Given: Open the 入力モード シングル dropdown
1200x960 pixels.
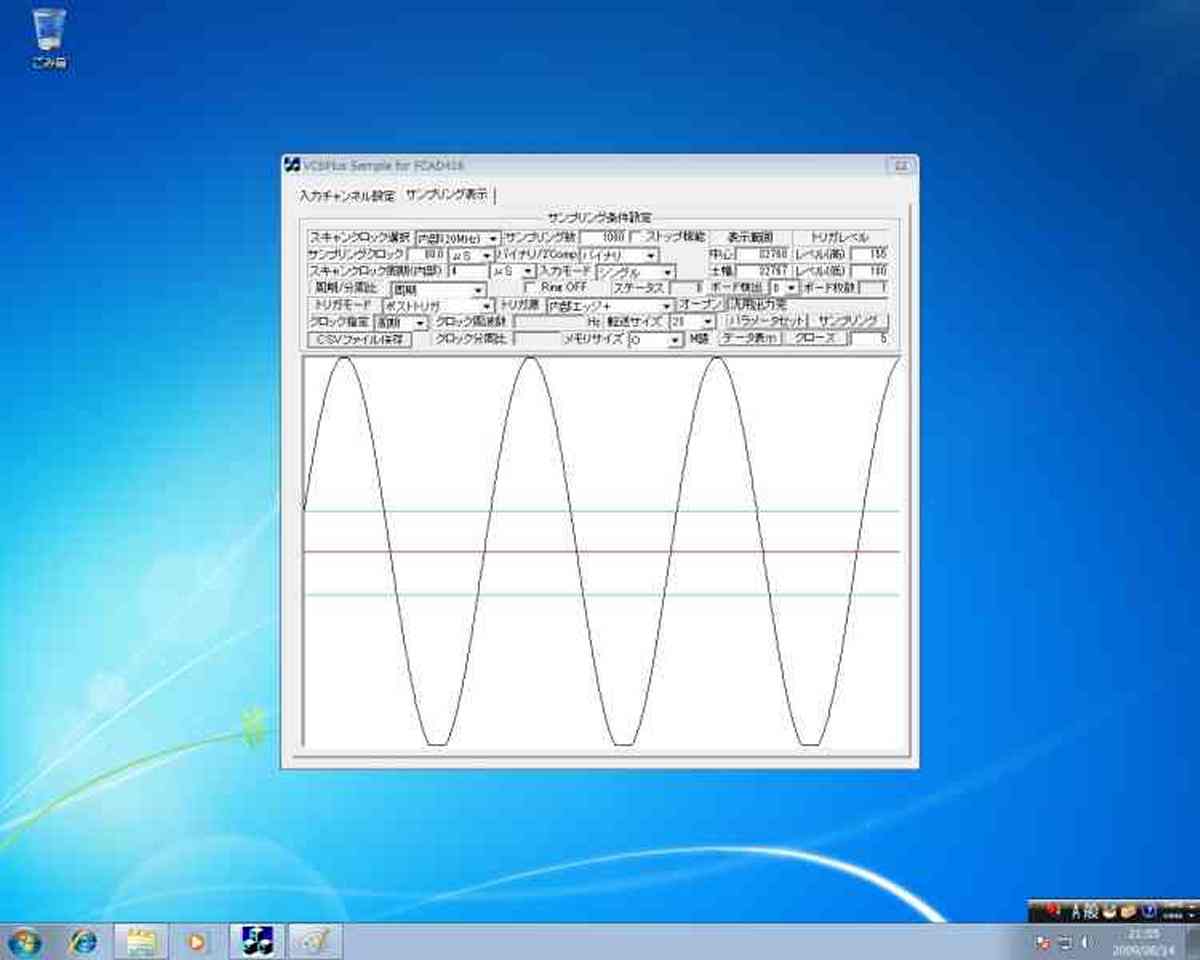Looking at the screenshot, I should point(635,272).
